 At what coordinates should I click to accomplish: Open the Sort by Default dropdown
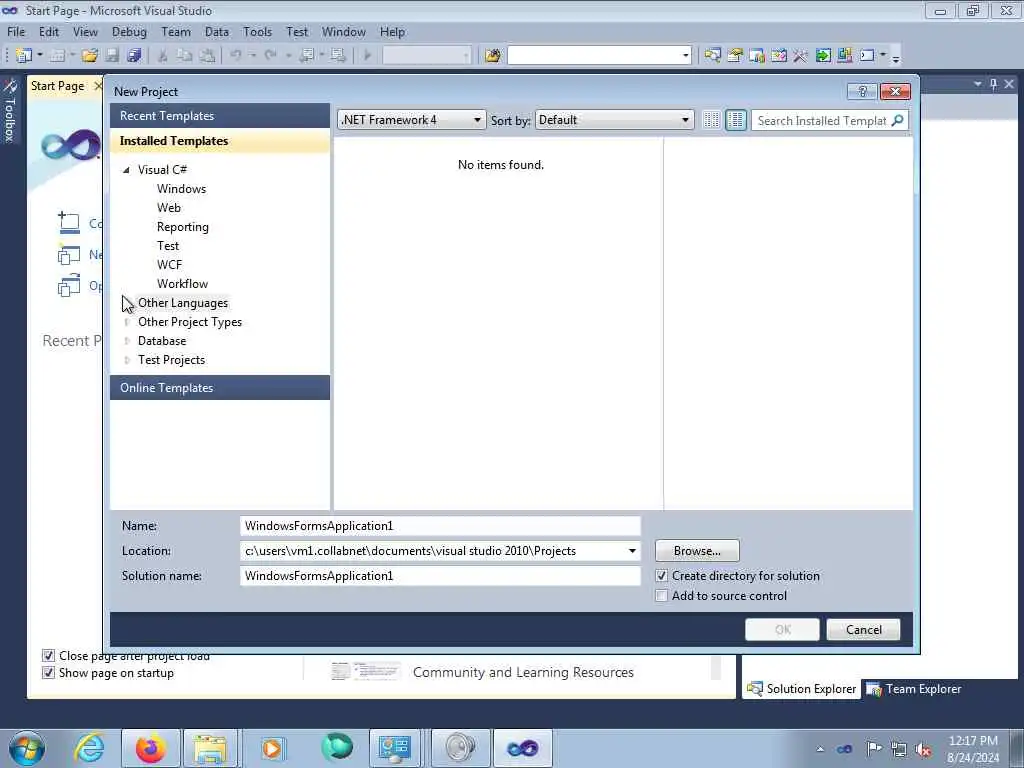pyautogui.click(x=614, y=120)
